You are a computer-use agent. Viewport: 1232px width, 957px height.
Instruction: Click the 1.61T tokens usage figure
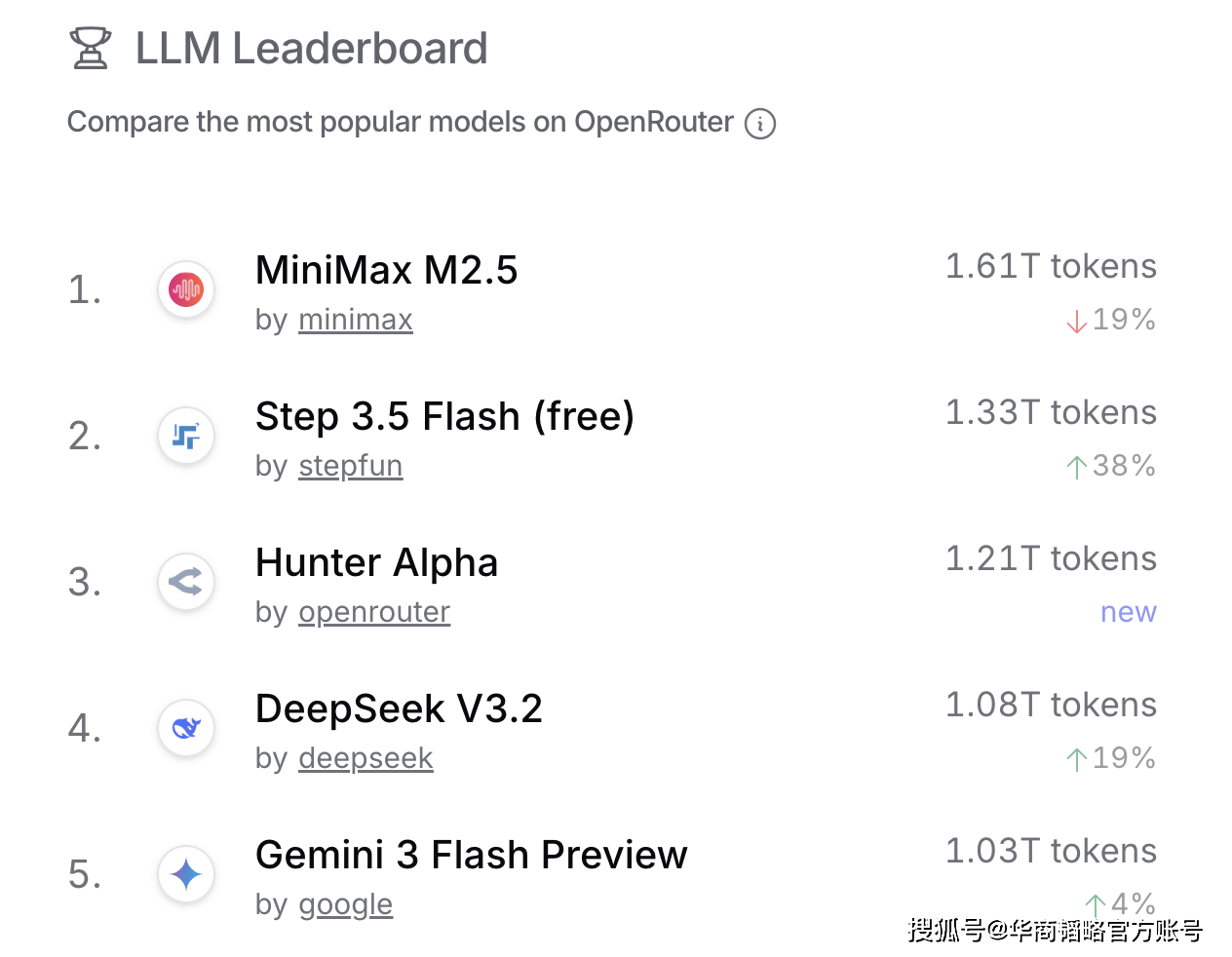click(x=1051, y=266)
